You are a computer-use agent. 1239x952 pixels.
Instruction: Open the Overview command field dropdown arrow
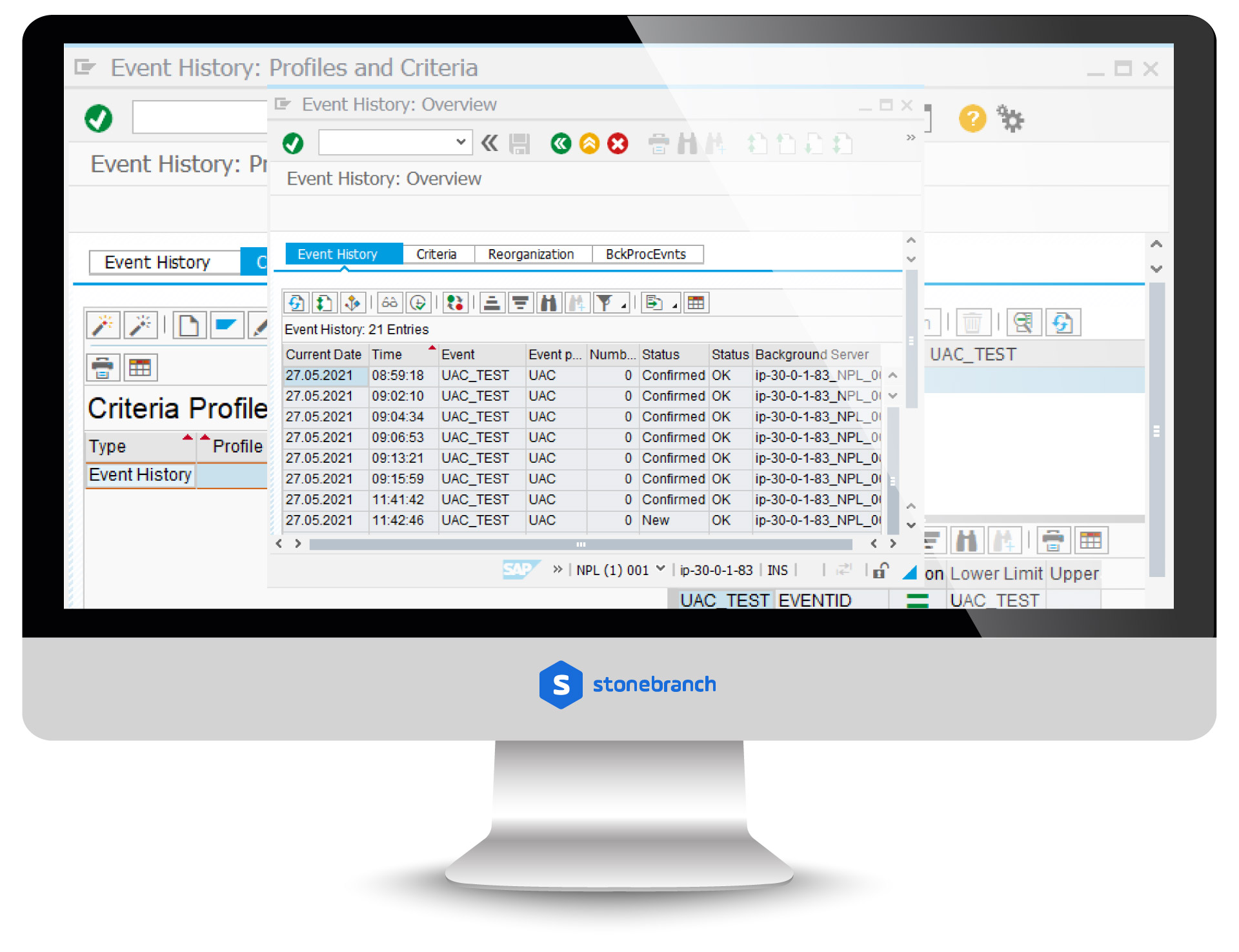tap(461, 141)
